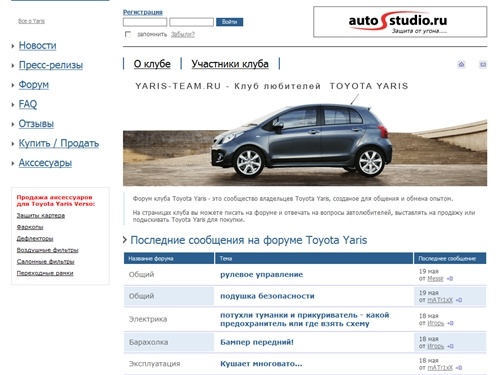Tick the запомнить checkbox

128,34
